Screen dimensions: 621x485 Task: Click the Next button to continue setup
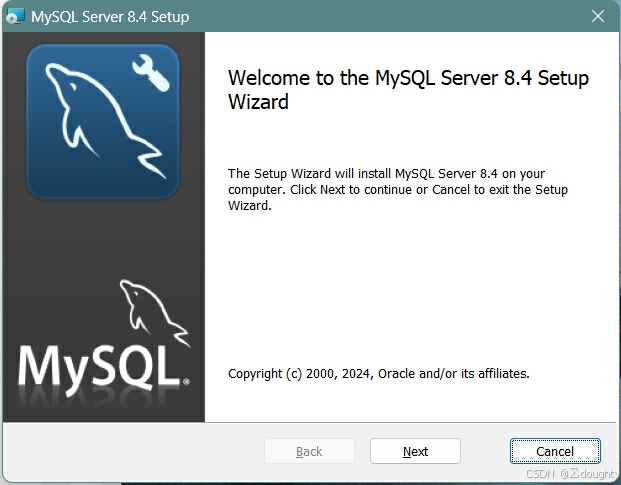(x=415, y=451)
